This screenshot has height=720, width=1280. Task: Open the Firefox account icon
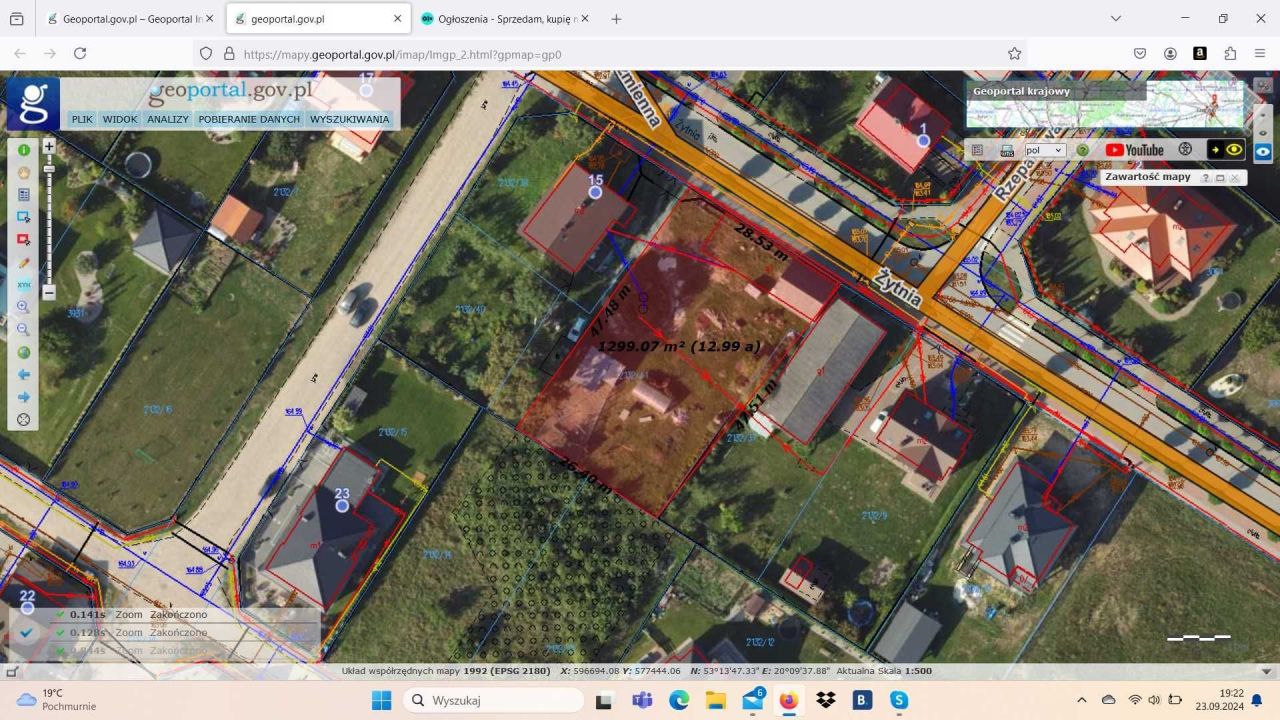1170,54
